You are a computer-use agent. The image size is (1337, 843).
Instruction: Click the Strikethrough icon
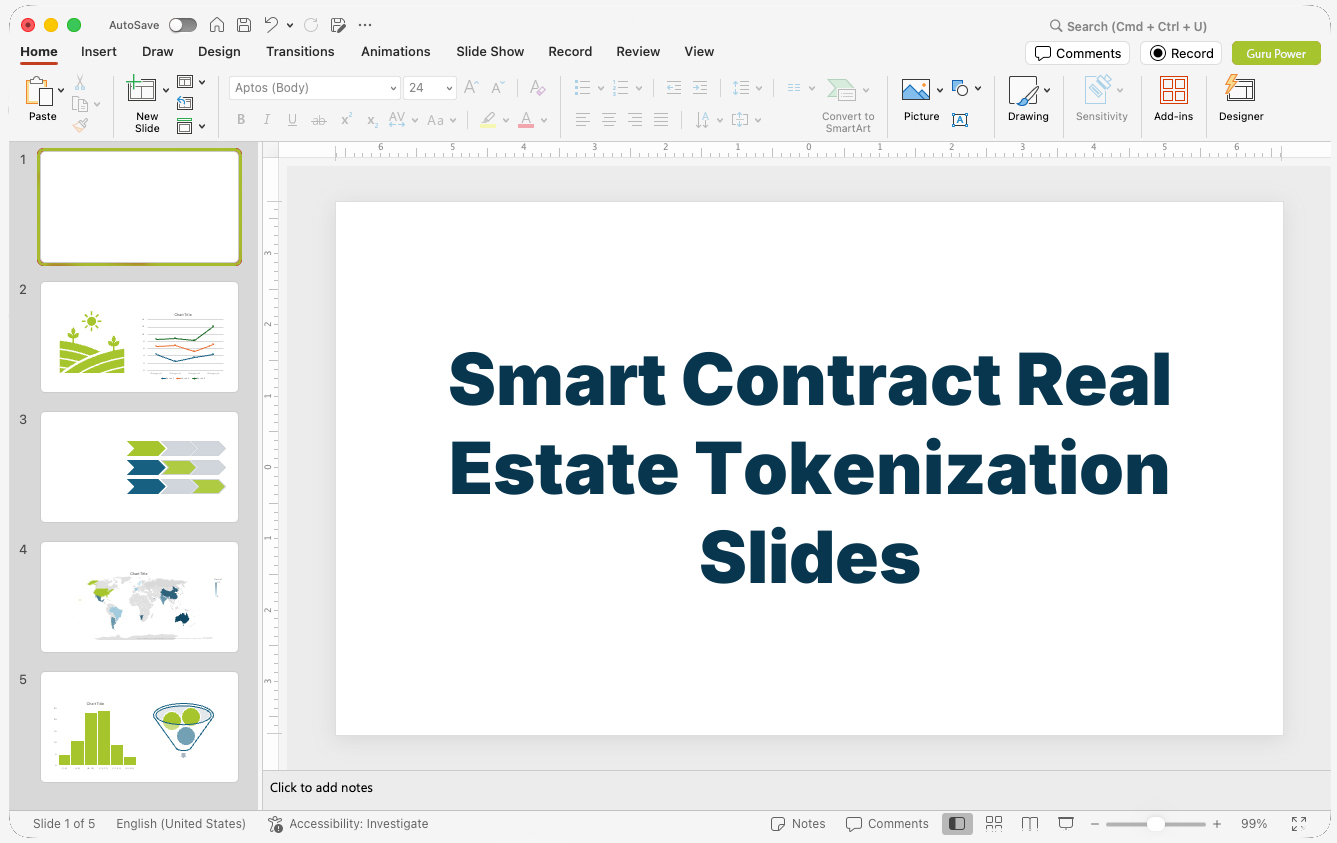point(319,120)
